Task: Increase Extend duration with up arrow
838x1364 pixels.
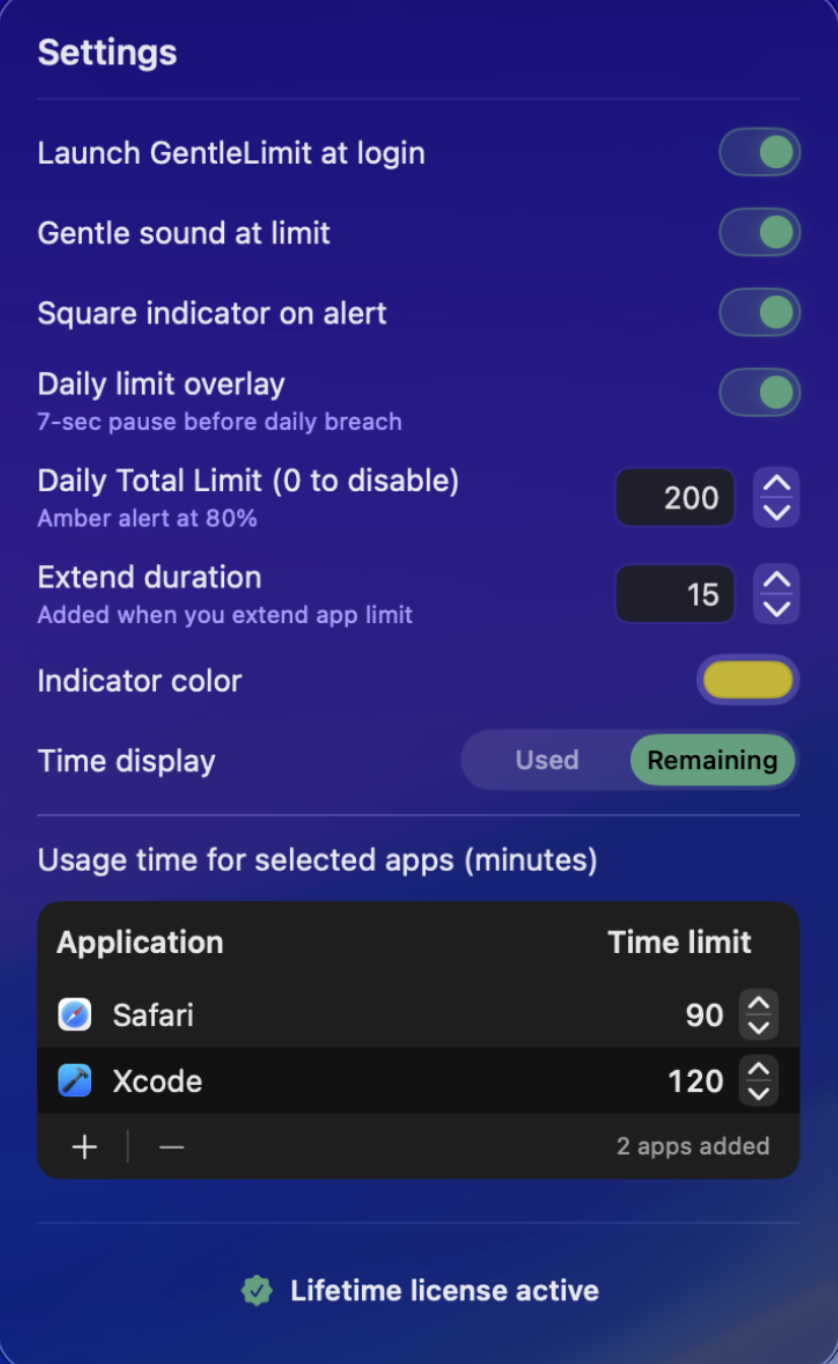Action: (x=777, y=581)
